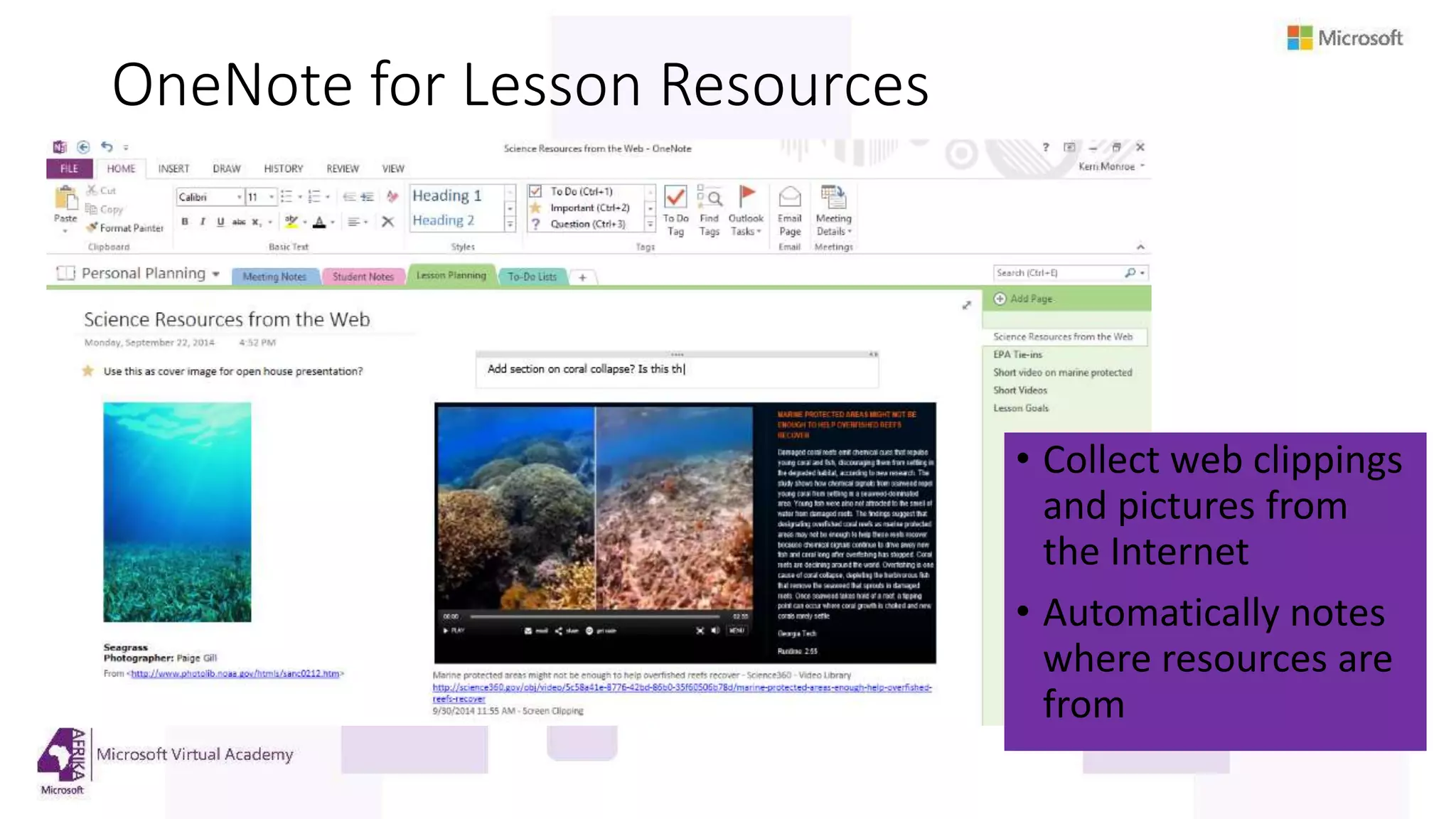Click the numbered list icon
This screenshot has width=1456, height=819.
[314, 196]
